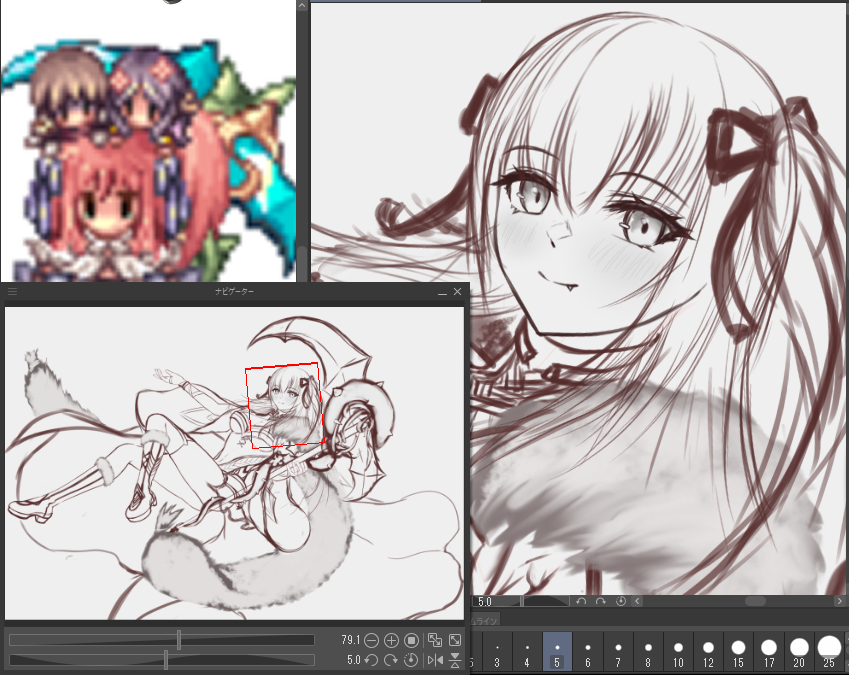
Task: Rotate canvas right in the Navigator
Action: point(391,660)
